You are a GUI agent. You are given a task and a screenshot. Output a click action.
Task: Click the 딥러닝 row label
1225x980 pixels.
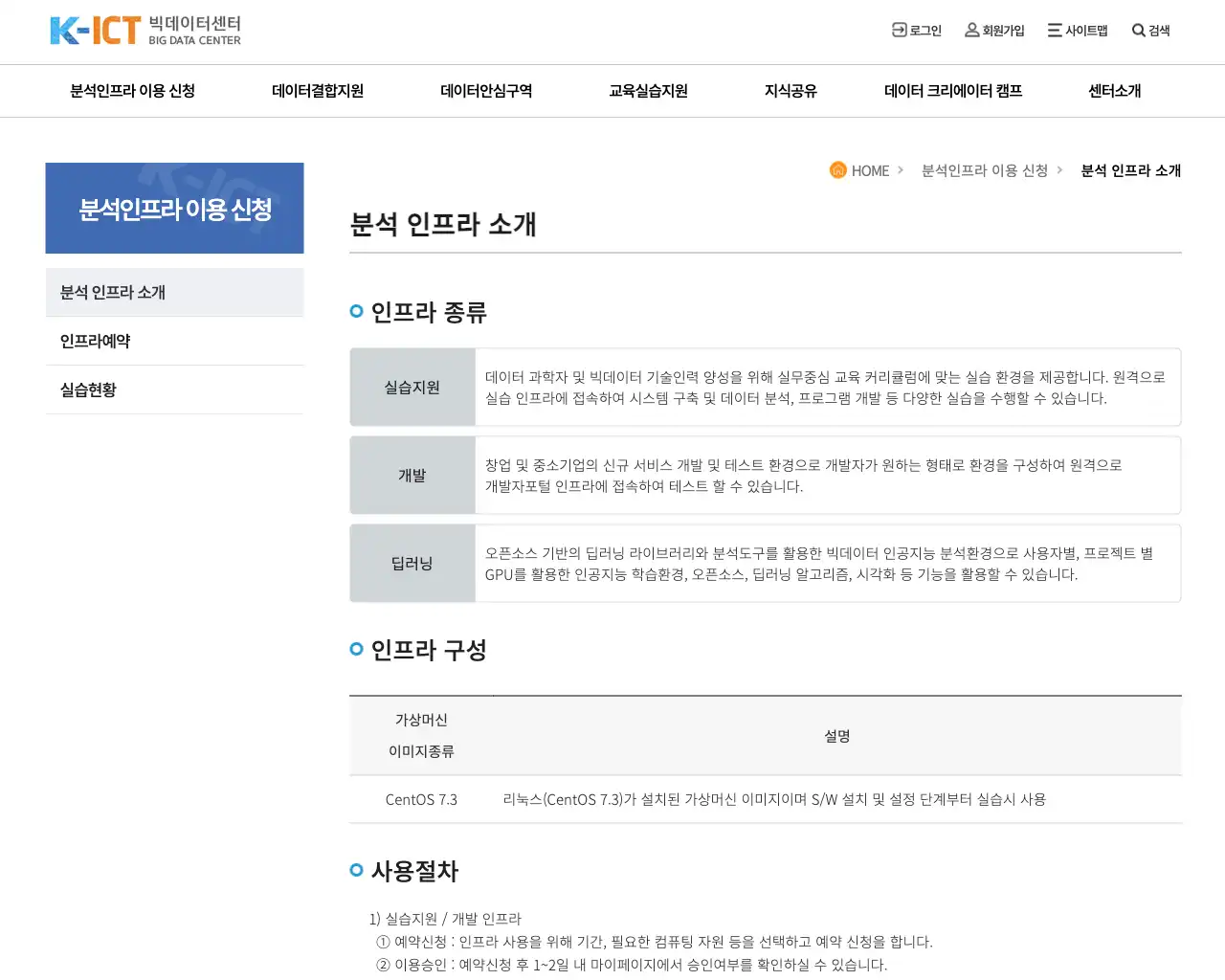click(x=412, y=563)
